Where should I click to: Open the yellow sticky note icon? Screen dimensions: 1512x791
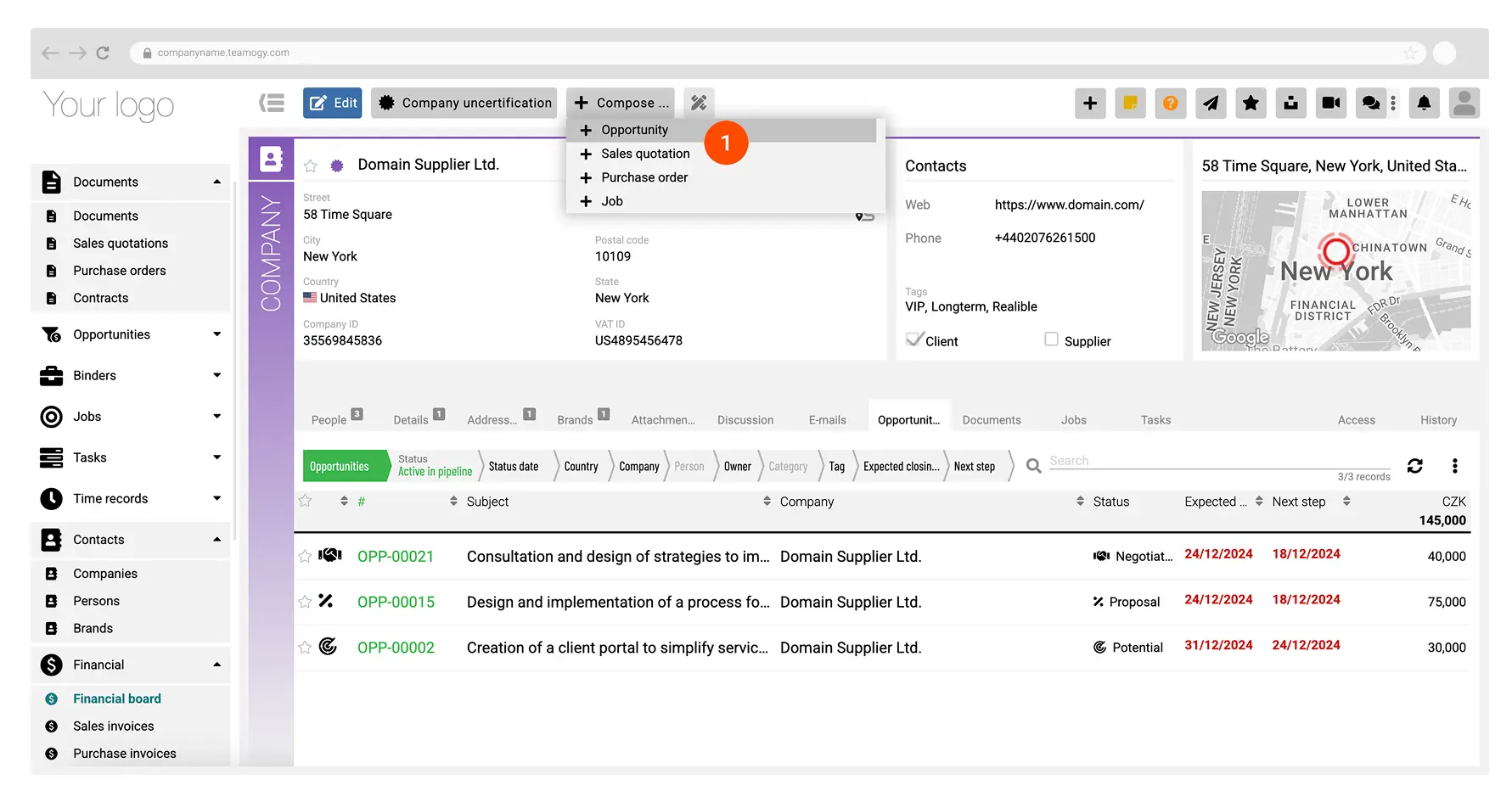(x=1130, y=103)
